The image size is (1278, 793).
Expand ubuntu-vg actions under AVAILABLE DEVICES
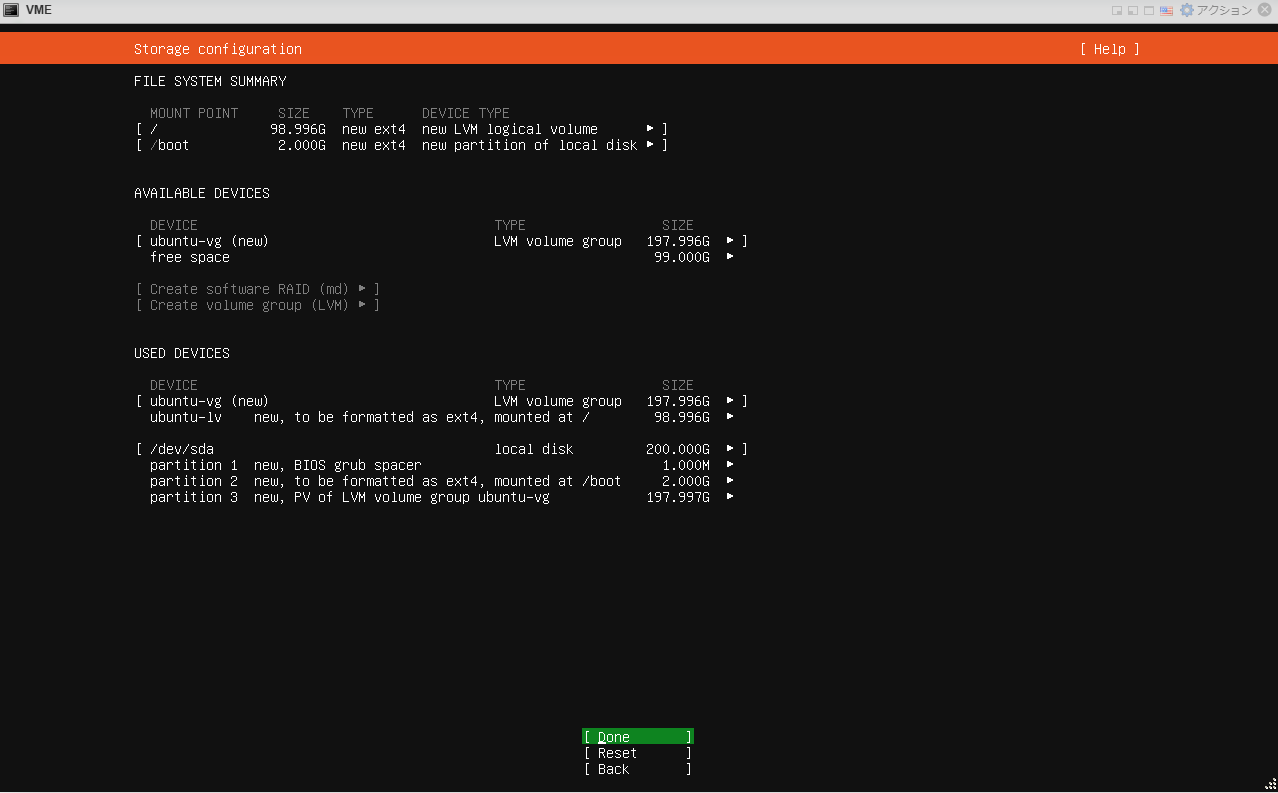[731, 241]
